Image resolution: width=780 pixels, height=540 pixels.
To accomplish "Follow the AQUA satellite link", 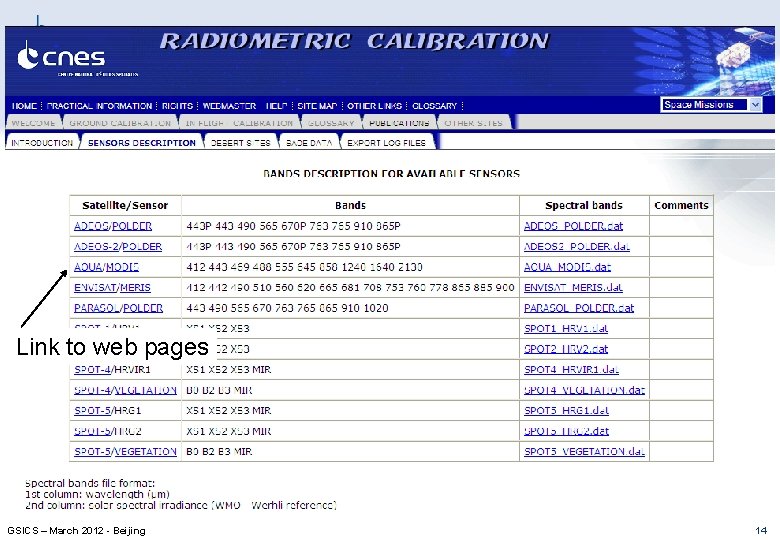I will [x=88, y=267].
